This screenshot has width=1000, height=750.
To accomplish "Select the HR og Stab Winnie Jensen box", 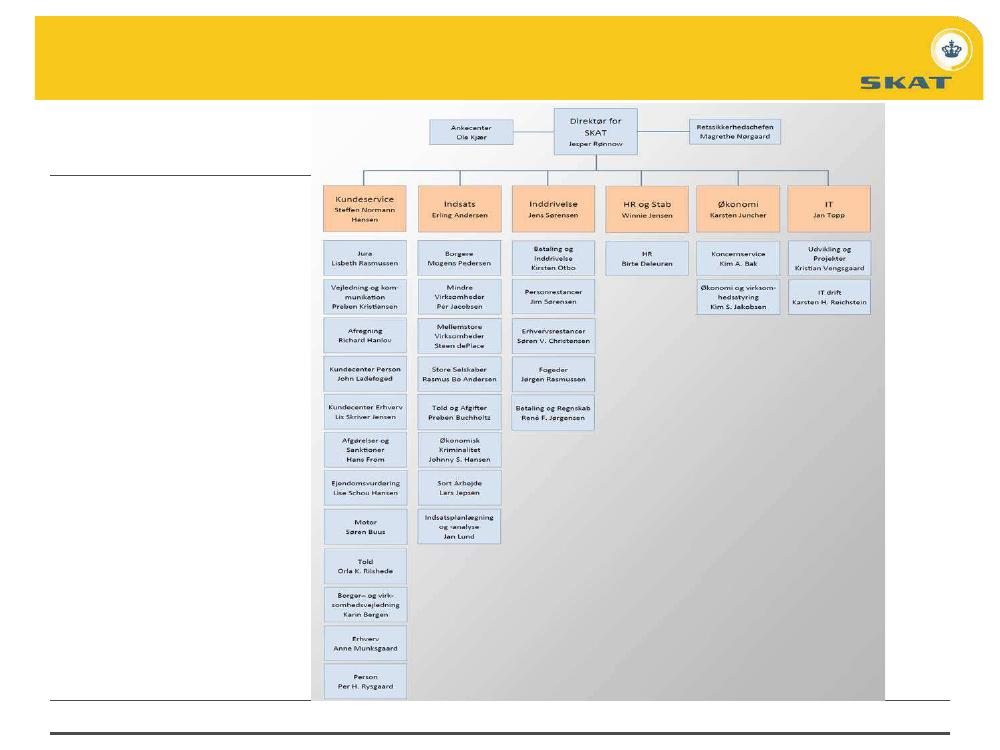I will (647, 209).
